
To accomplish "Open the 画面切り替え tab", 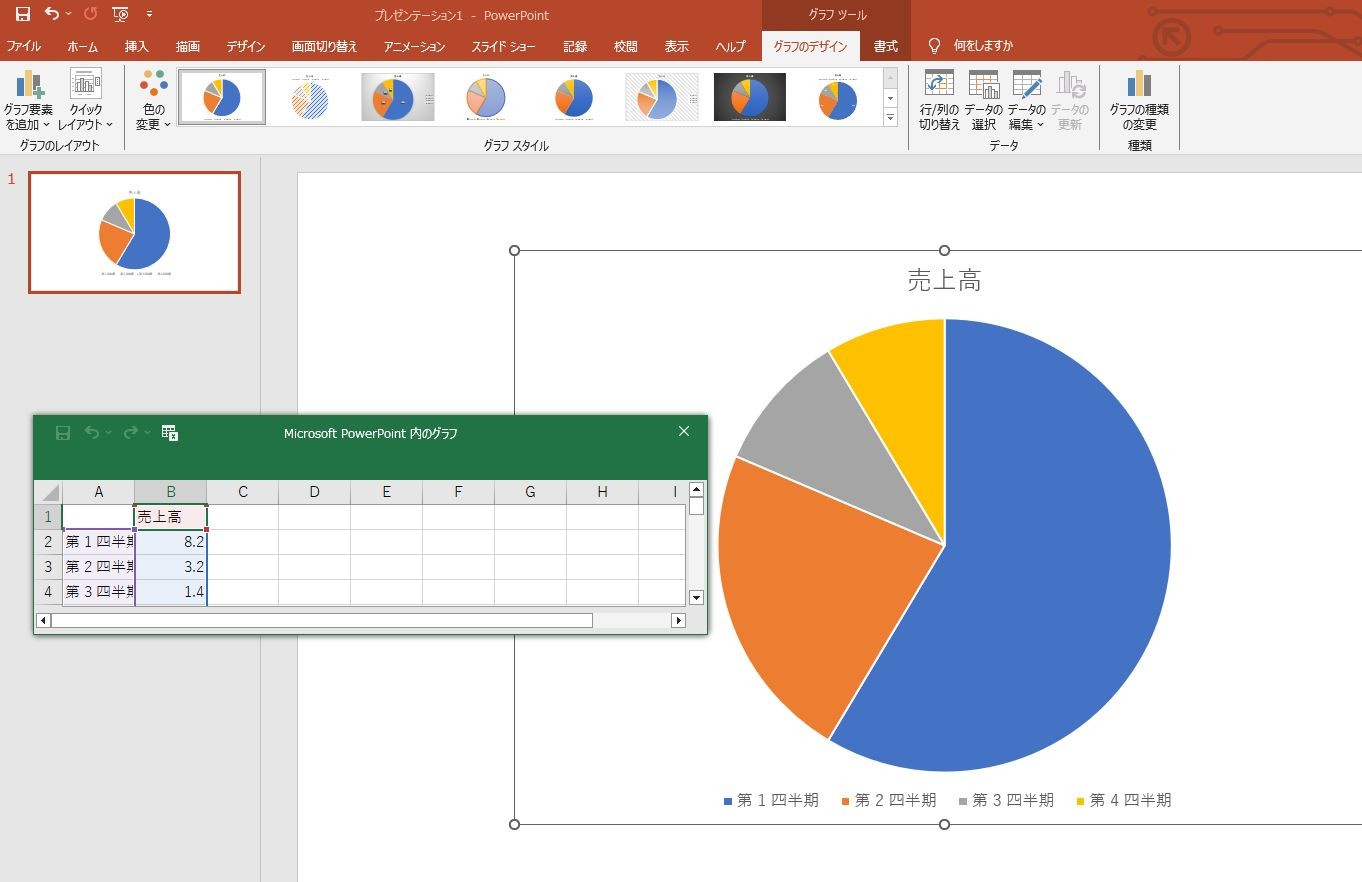I will (x=324, y=46).
